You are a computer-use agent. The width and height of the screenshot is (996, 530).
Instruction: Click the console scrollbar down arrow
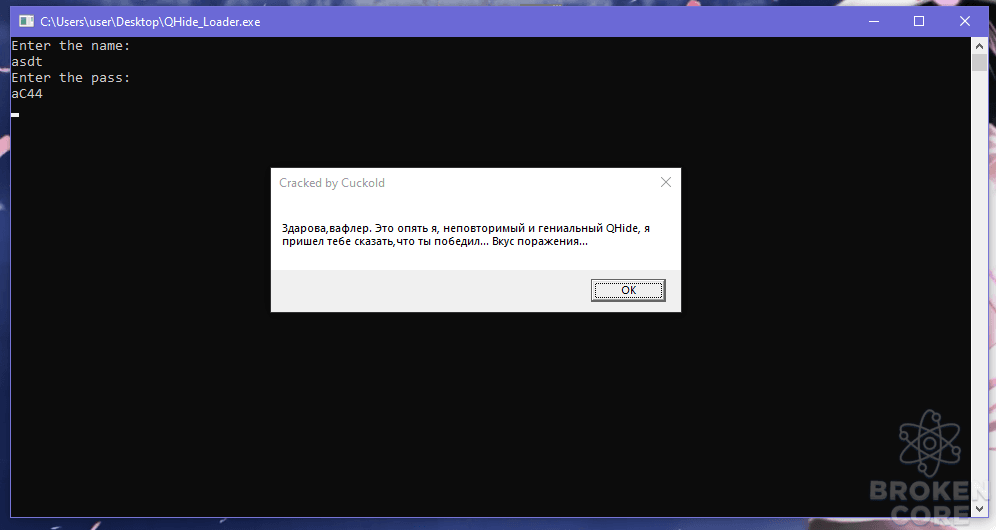coord(979,508)
